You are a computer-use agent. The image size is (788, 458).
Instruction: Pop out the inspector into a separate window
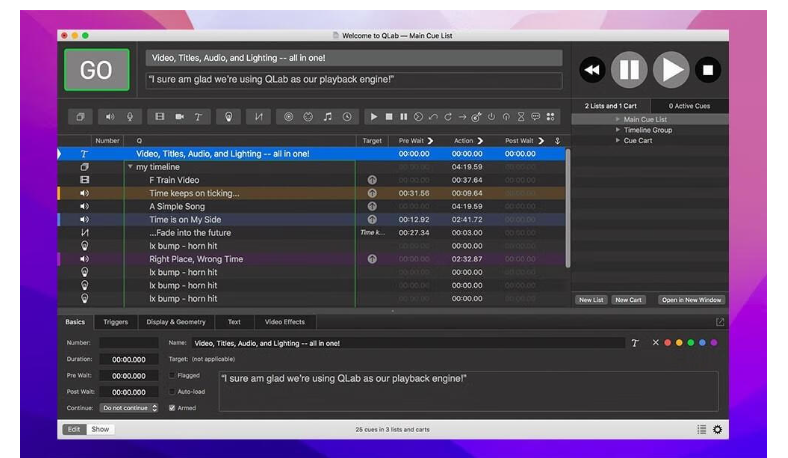pyautogui.click(x=720, y=322)
